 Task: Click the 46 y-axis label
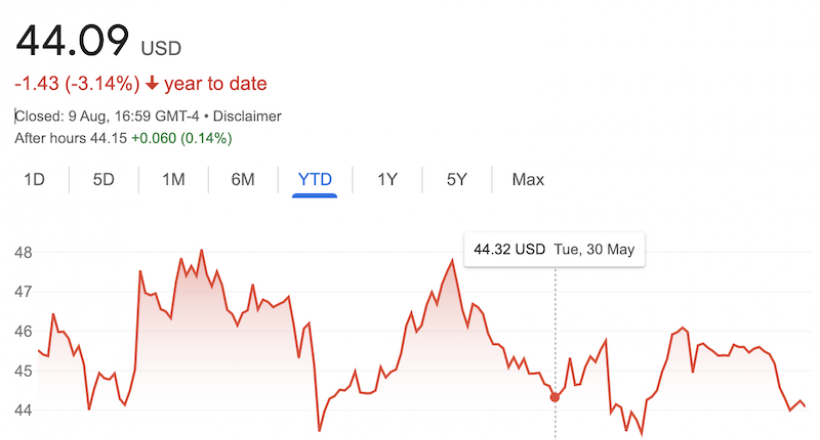pos(23,331)
